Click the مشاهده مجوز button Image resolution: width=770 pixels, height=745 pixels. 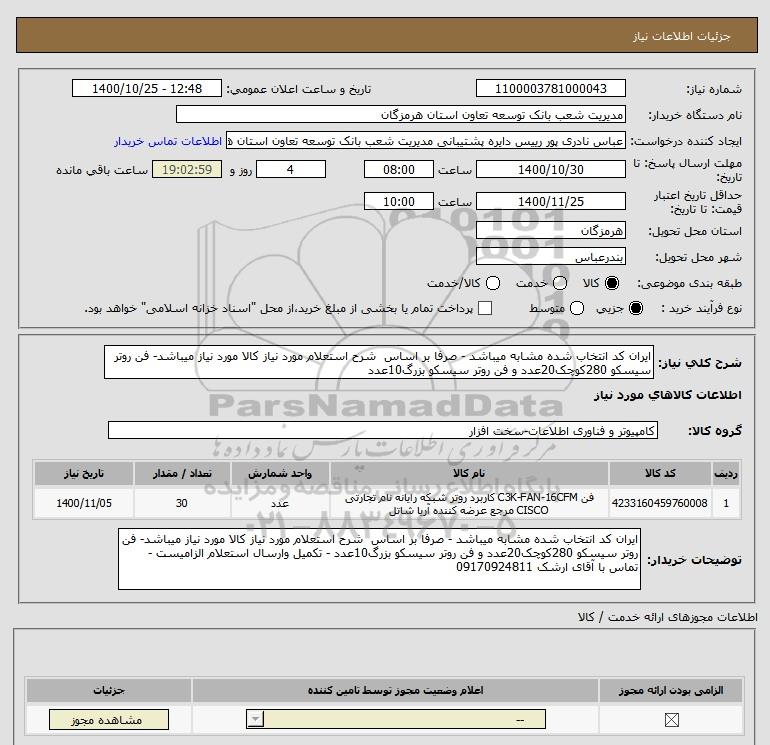pos(109,720)
